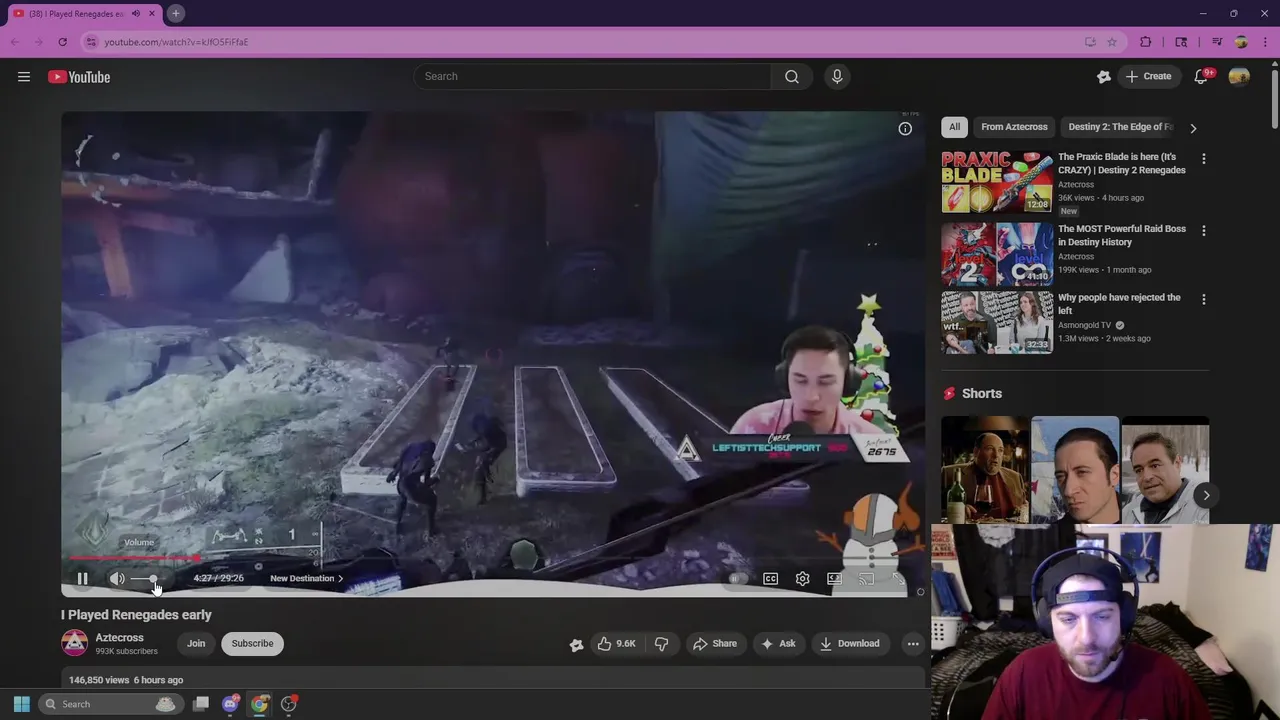The width and height of the screenshot is (1280, 720).
Task: Click the Join button
Action: [196, 643]
